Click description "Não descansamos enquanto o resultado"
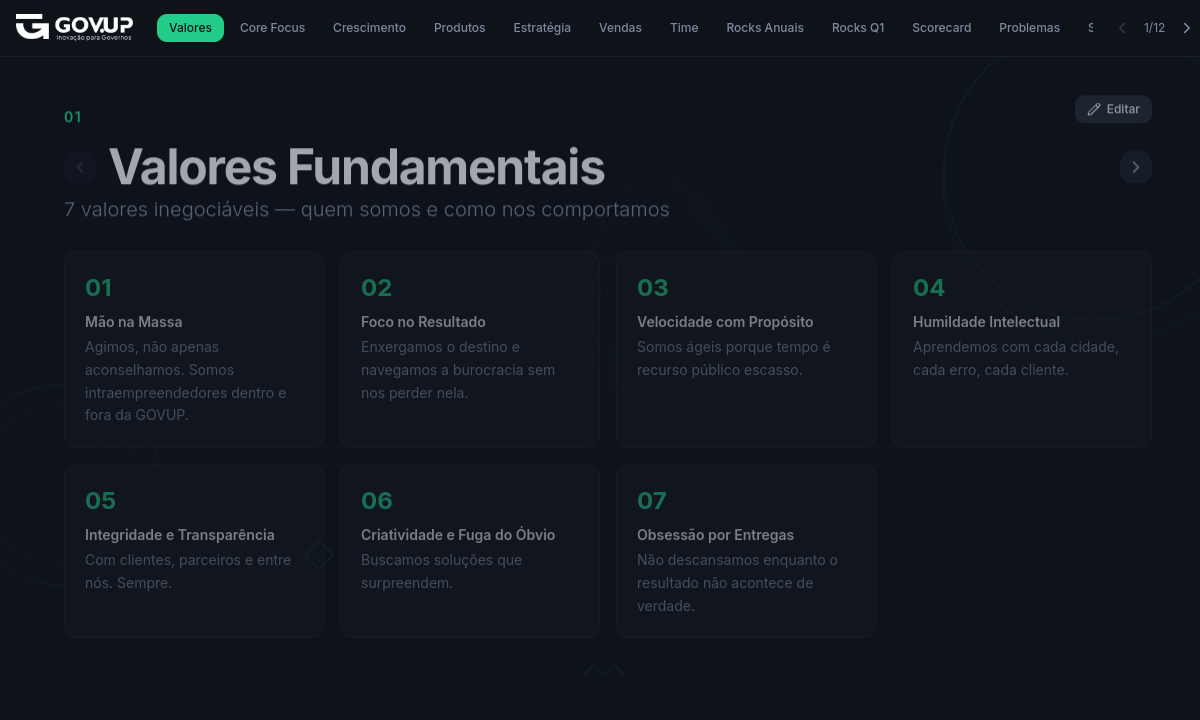This screenshot has width=1200, height=720. 737,583
